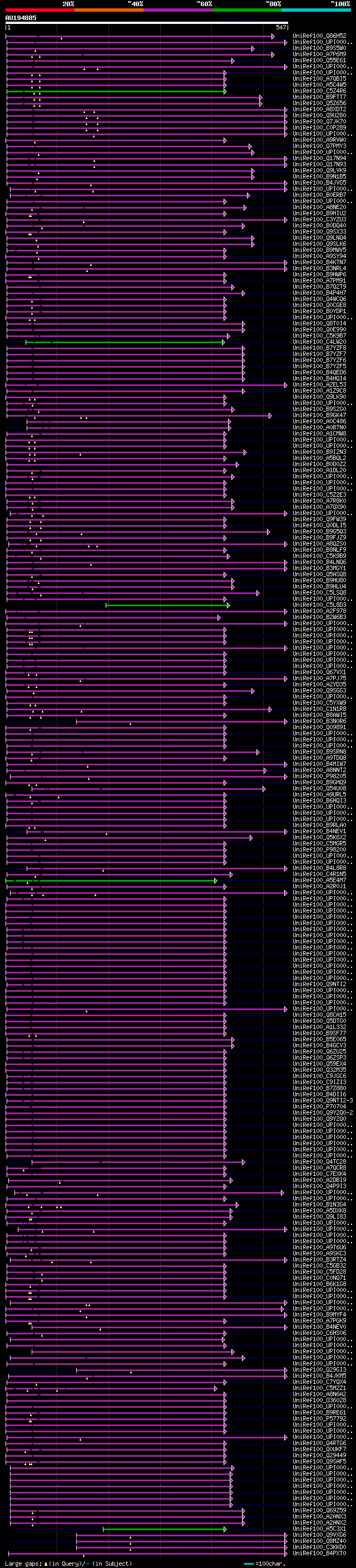
Task: Select the UniRef100_Q67VX1 label
Action: coord(319,672)
